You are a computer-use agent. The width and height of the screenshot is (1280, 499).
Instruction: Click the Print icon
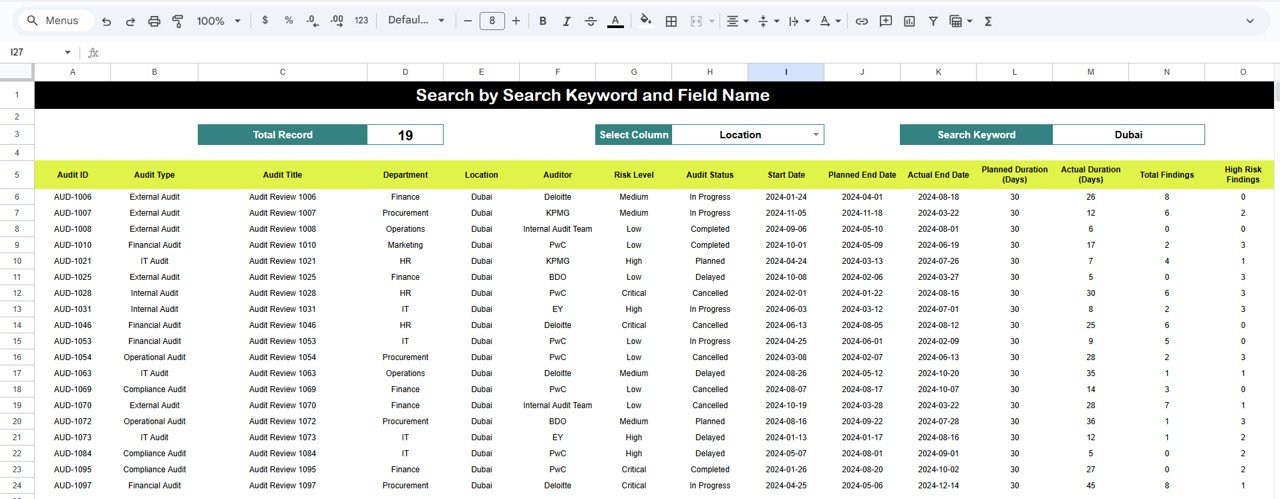(154, 21)
